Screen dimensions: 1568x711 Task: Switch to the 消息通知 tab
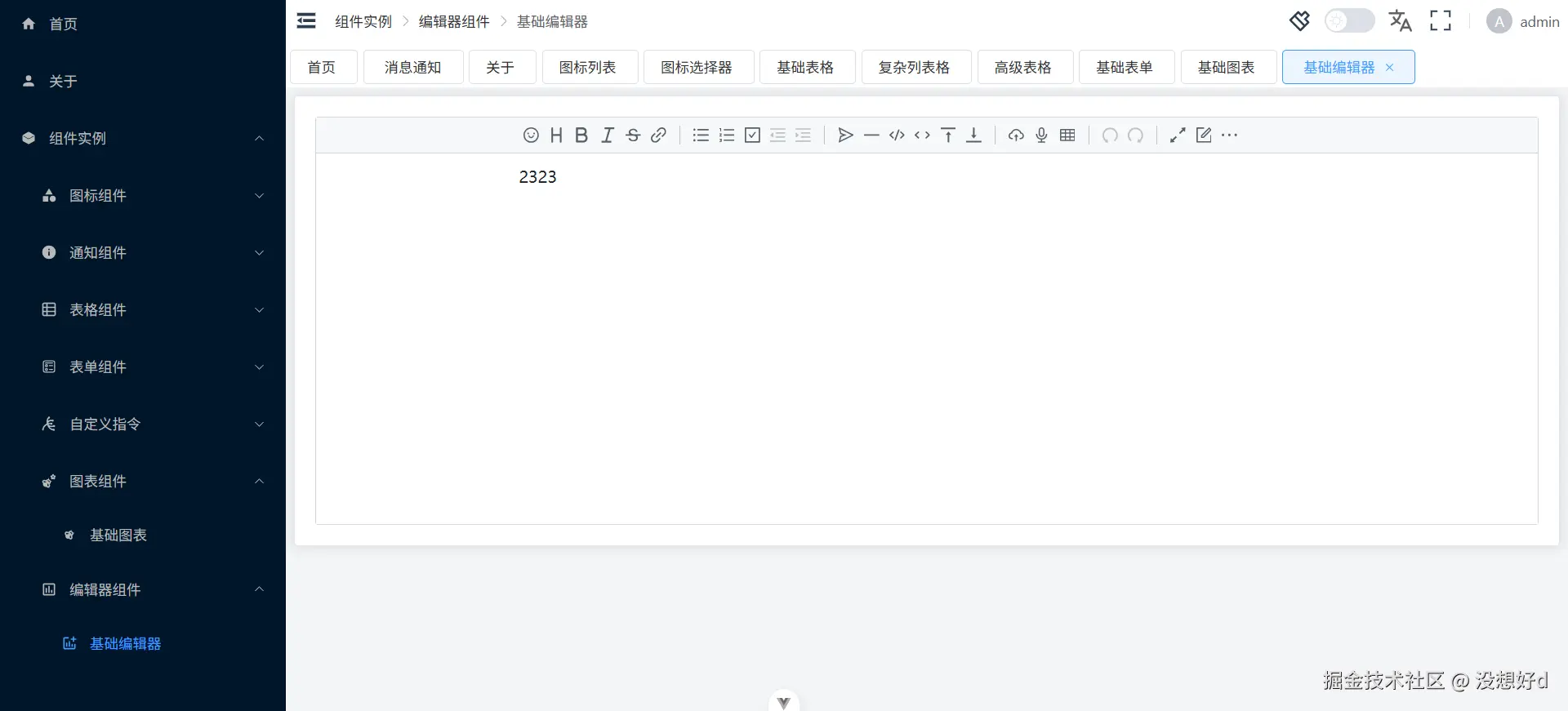pos(413,67)
